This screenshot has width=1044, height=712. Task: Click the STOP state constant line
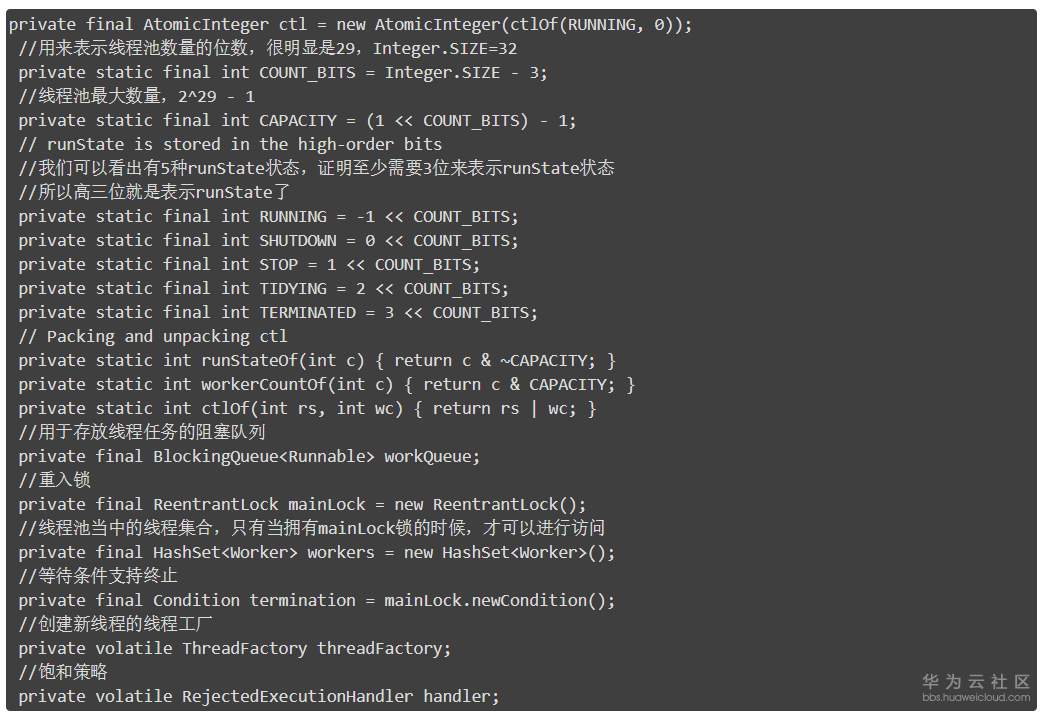tap(248, 264)
